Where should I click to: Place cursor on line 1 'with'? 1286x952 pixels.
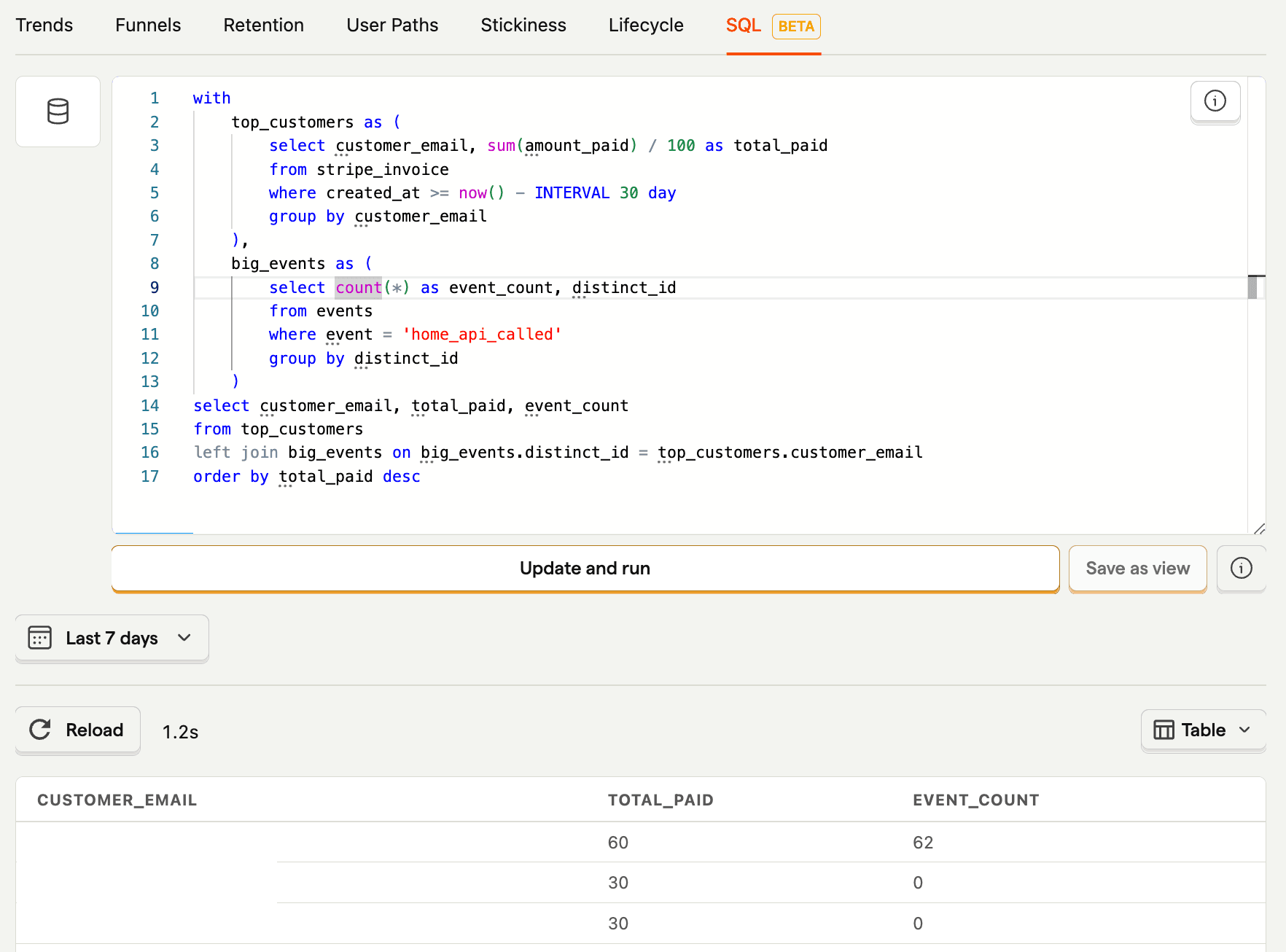coord(211,98)
